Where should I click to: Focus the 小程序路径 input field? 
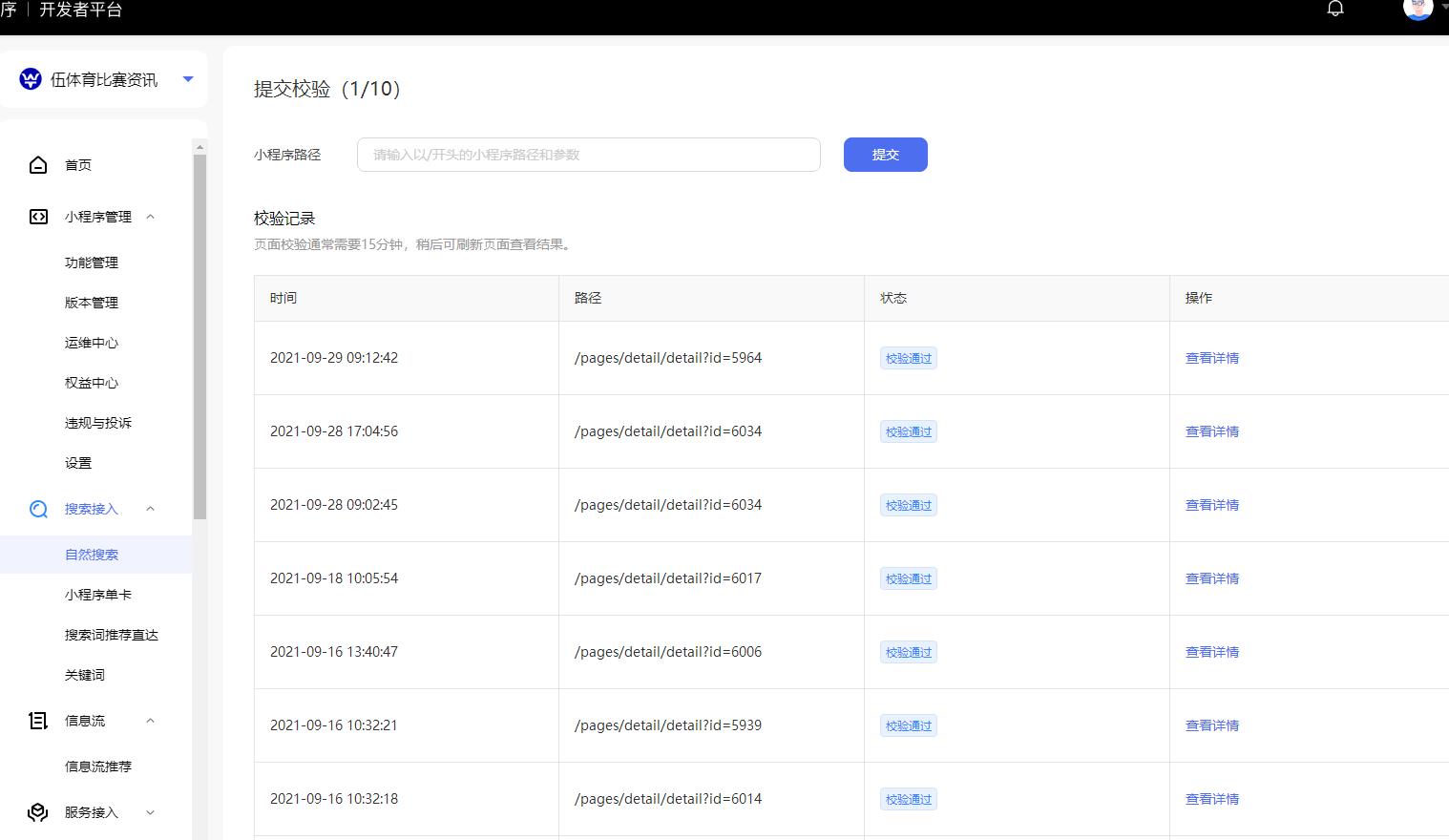point(589,155)
